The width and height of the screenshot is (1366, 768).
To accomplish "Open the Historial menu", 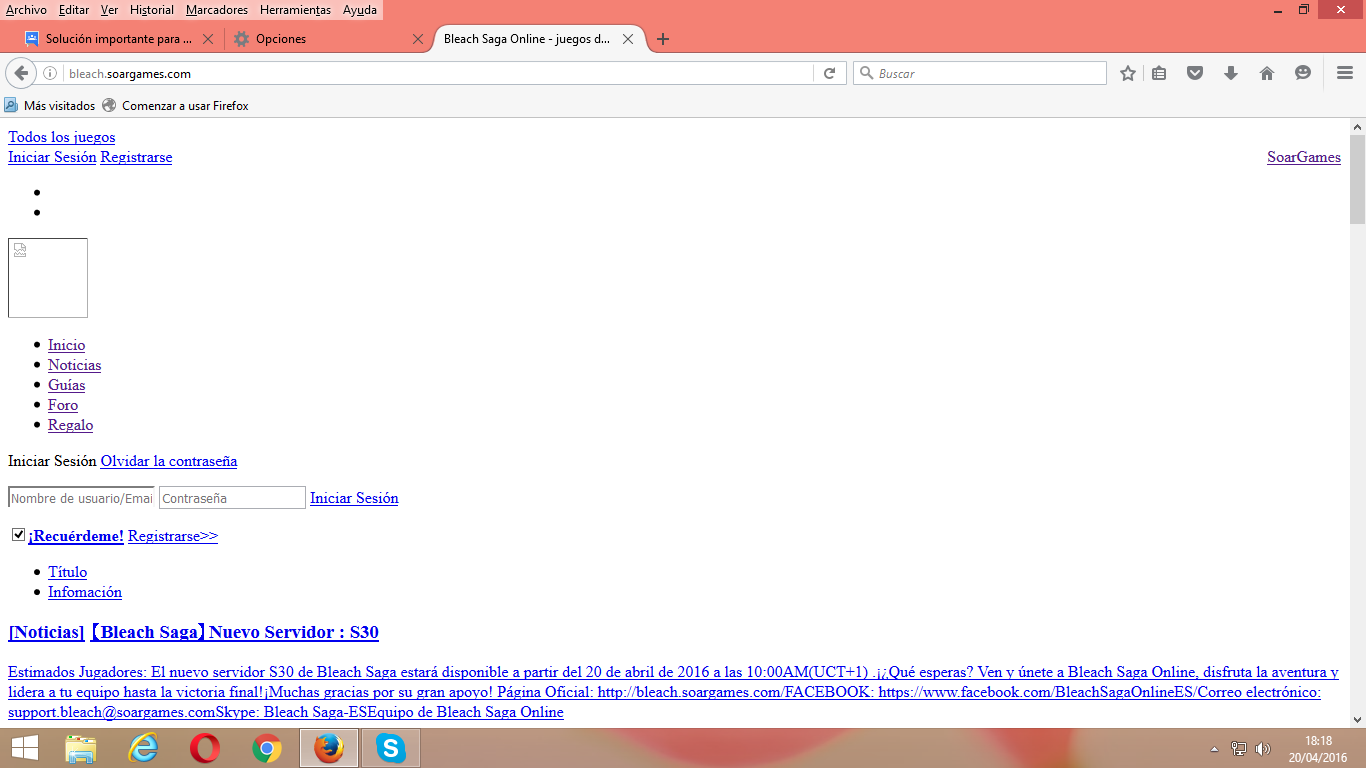I will pyautogui.click(x=152, y=10).
